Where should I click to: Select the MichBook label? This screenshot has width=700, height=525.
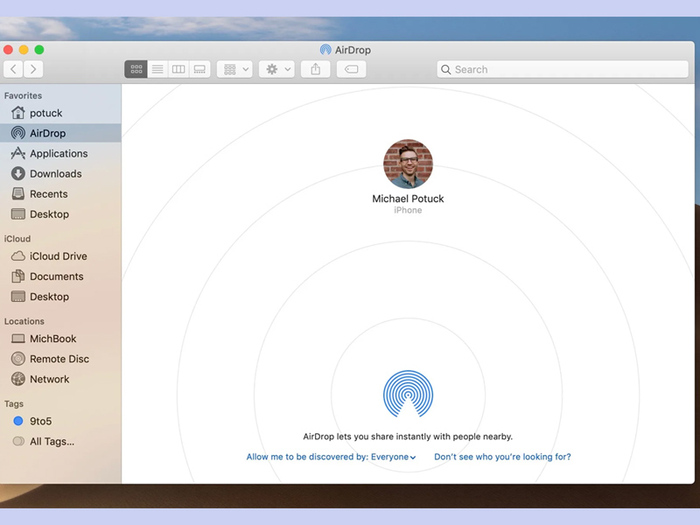(x=53, y=339)
